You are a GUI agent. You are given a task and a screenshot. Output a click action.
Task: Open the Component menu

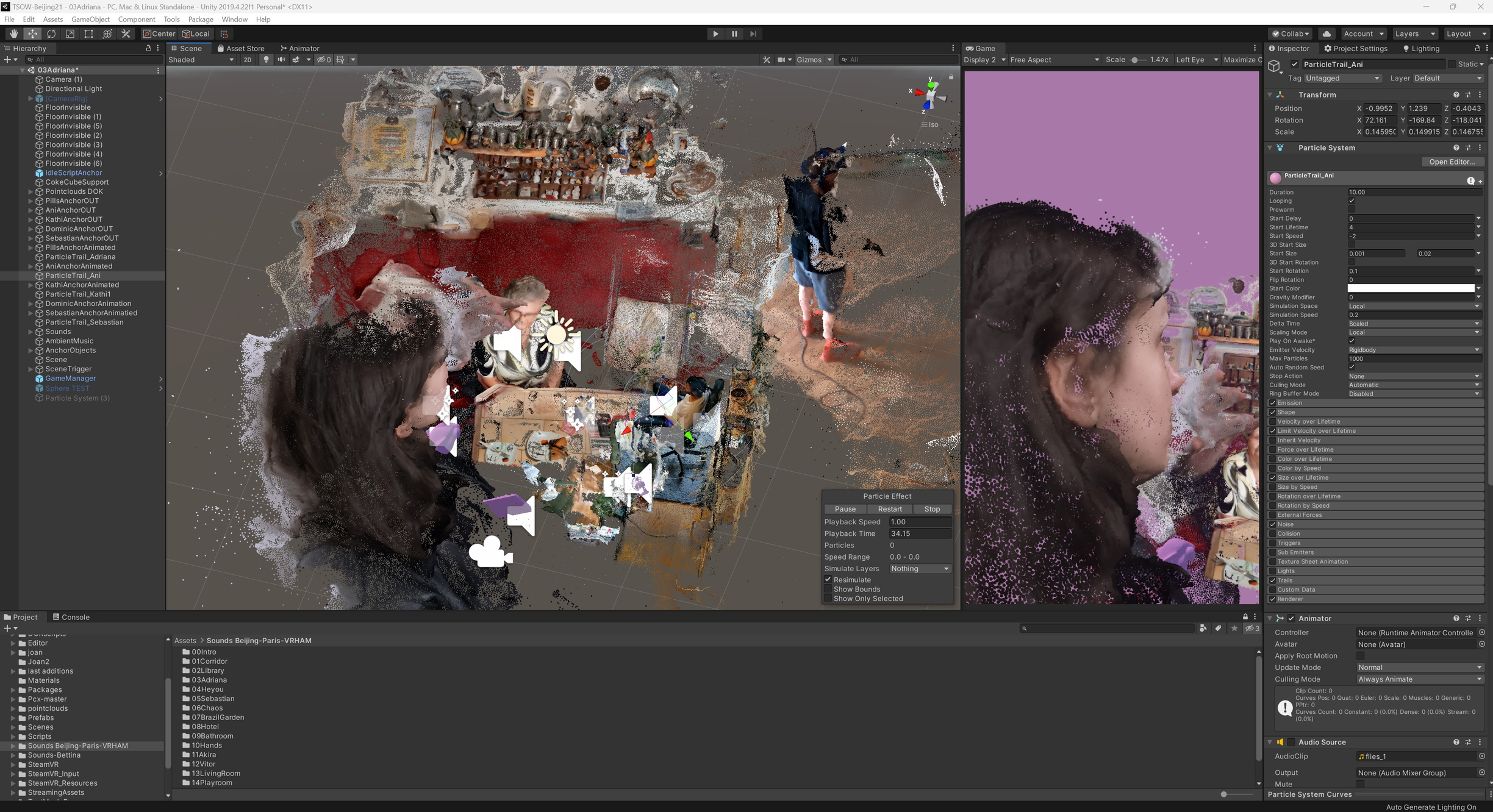coord(136,20)
